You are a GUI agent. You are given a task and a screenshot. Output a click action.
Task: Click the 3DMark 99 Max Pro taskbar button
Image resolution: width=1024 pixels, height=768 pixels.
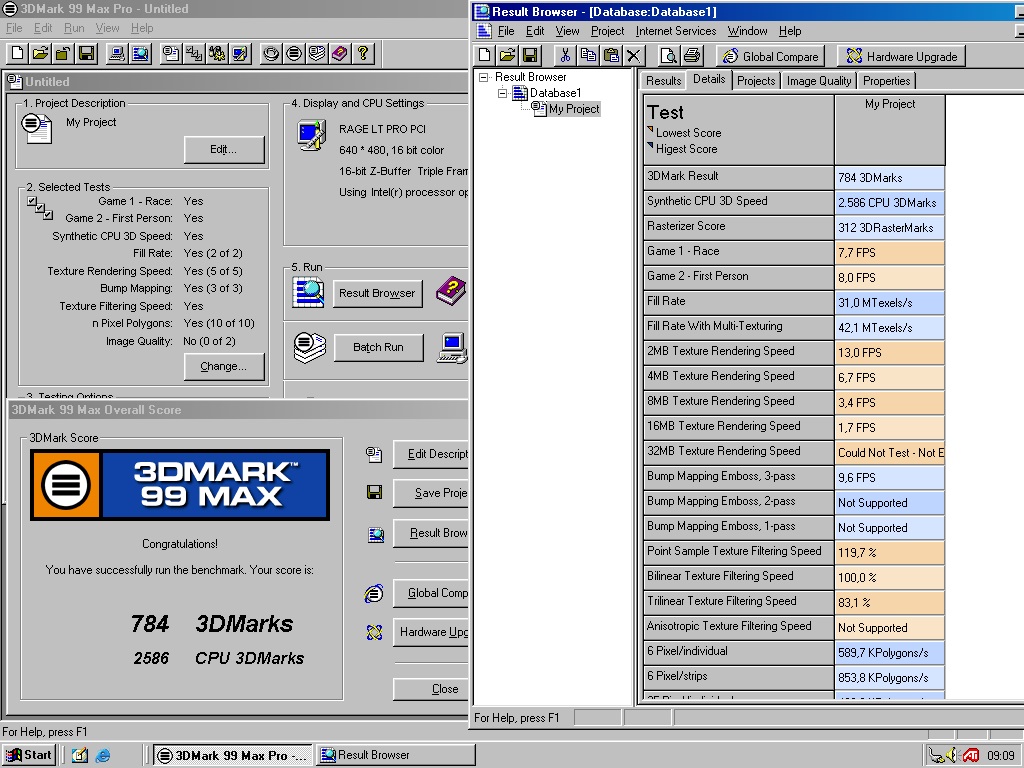[233, 756]
